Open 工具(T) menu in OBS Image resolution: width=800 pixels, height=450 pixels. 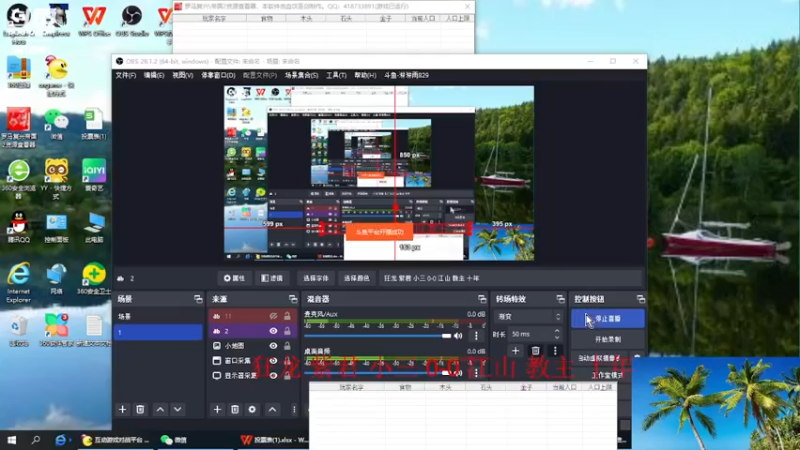(336, 75)
